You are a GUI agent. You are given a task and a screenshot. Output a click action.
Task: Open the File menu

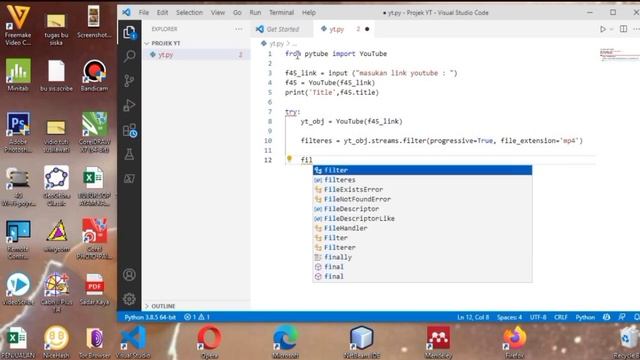point(144,13)
